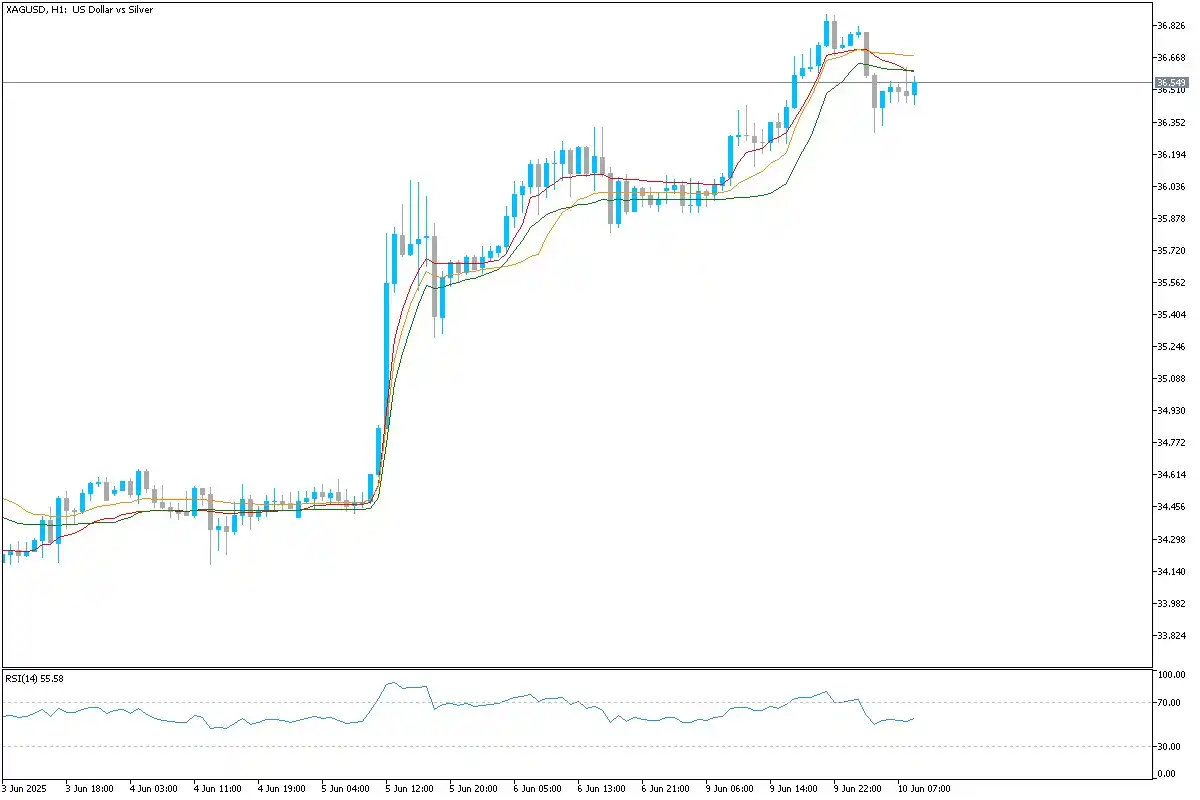Click the 35.878 price axis label
This screenshot has height=800, width=1200.
pos(1171,219)
